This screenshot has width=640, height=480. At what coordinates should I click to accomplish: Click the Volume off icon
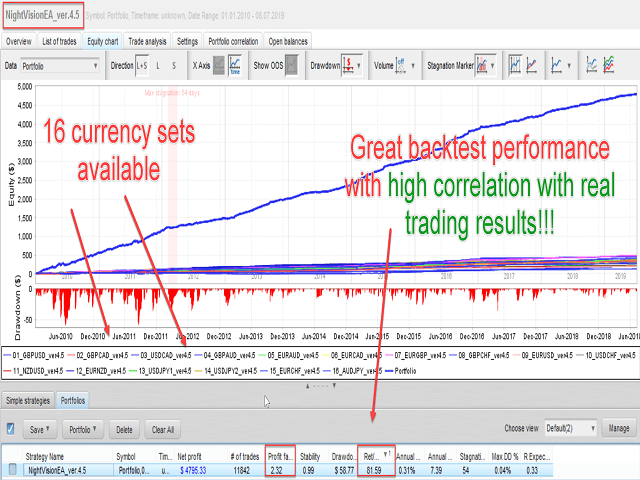[x=401, y=65]
